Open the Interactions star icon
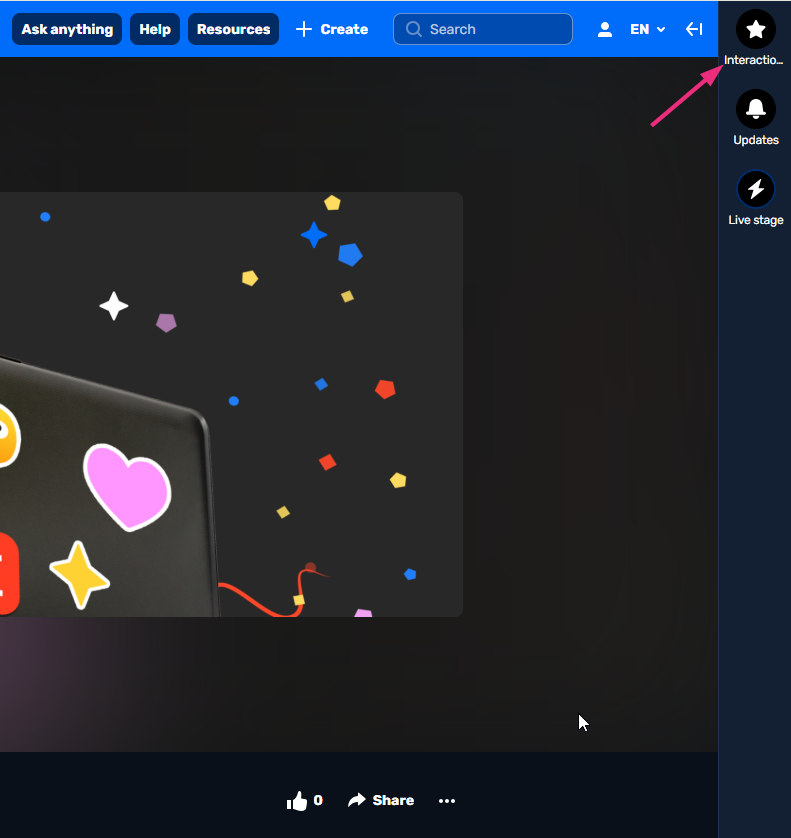 point(756,29)
